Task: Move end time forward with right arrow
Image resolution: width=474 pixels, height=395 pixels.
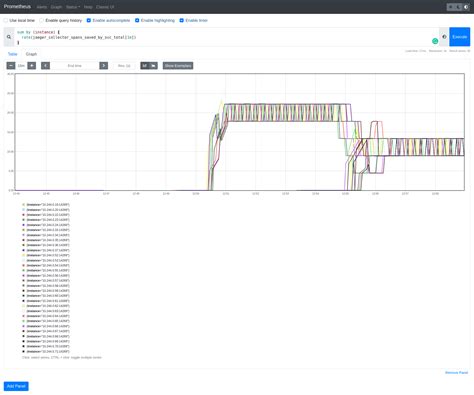Action: coord(104,66)
